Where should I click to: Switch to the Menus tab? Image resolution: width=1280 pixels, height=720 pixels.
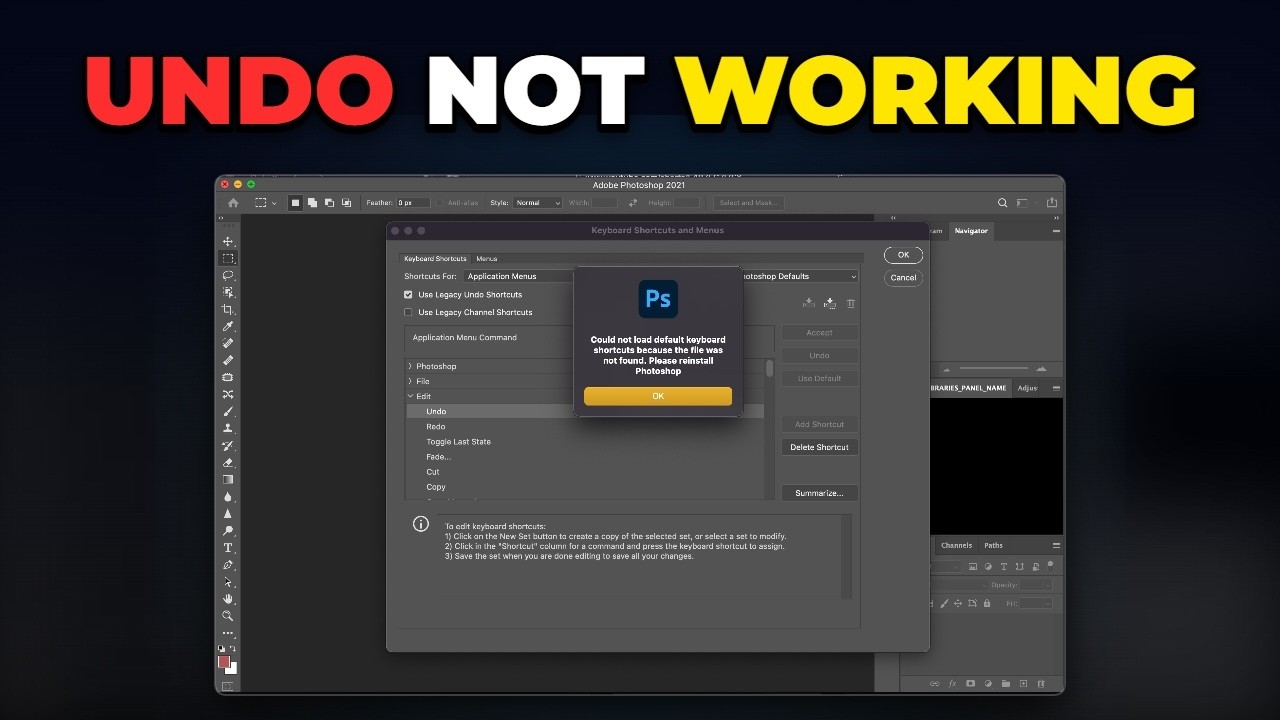click(x=487, y=259)
